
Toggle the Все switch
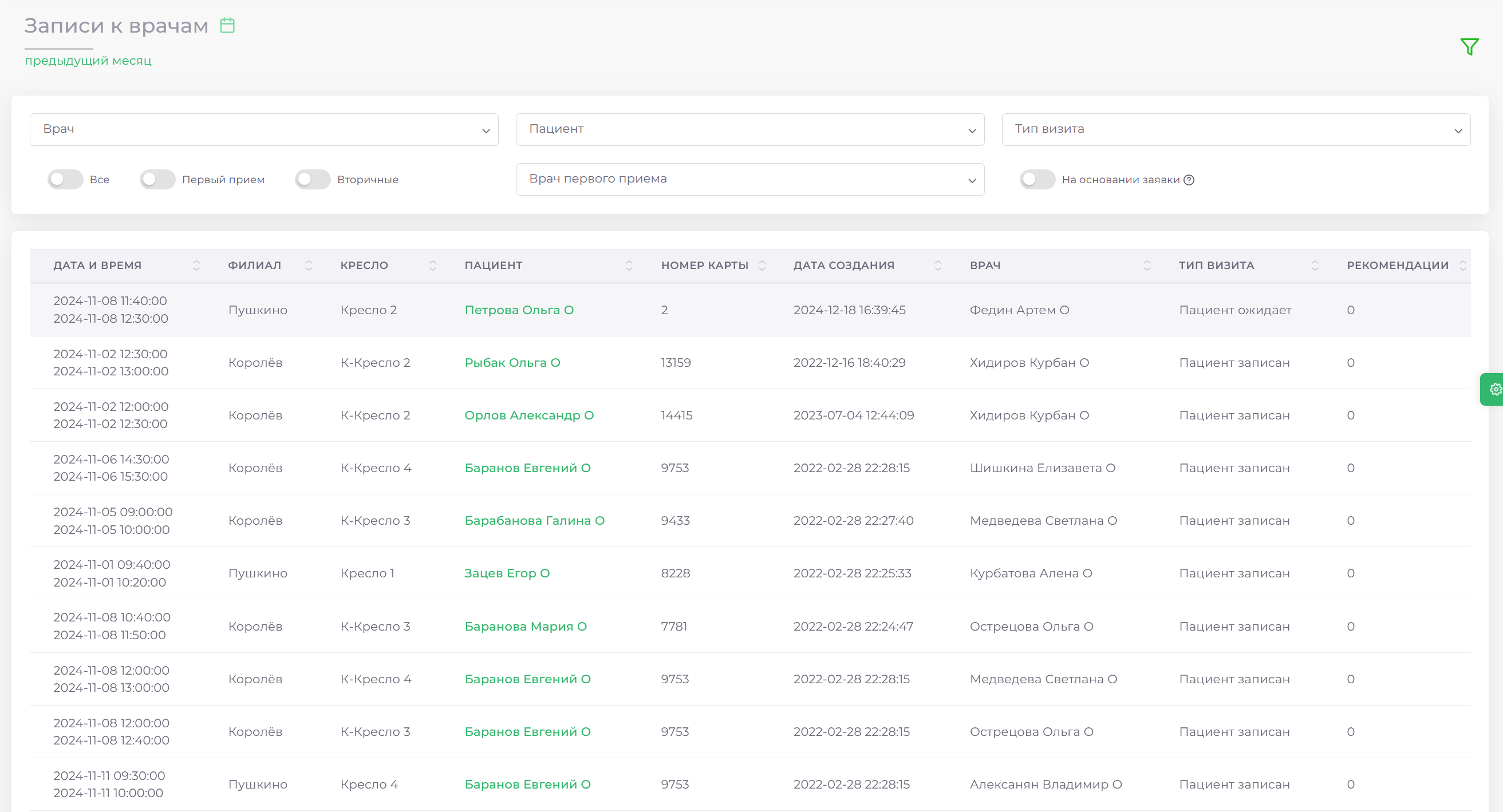tap(65, 180)
